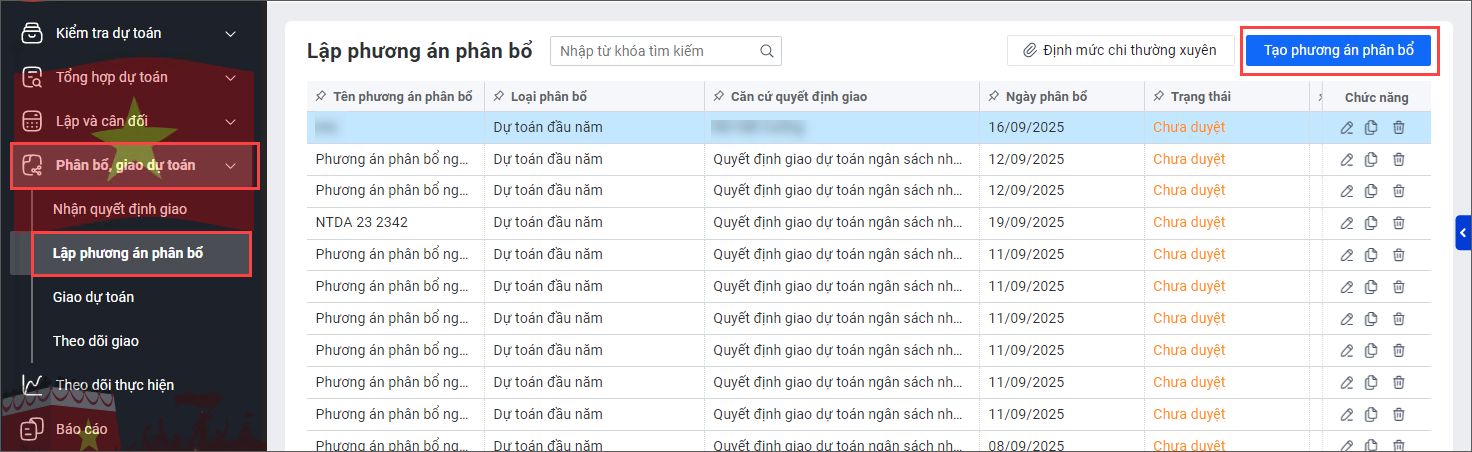Open Nhận quyết định giao submenu item
Viewport: 1472px width, 452px height.
click(120, 209)
